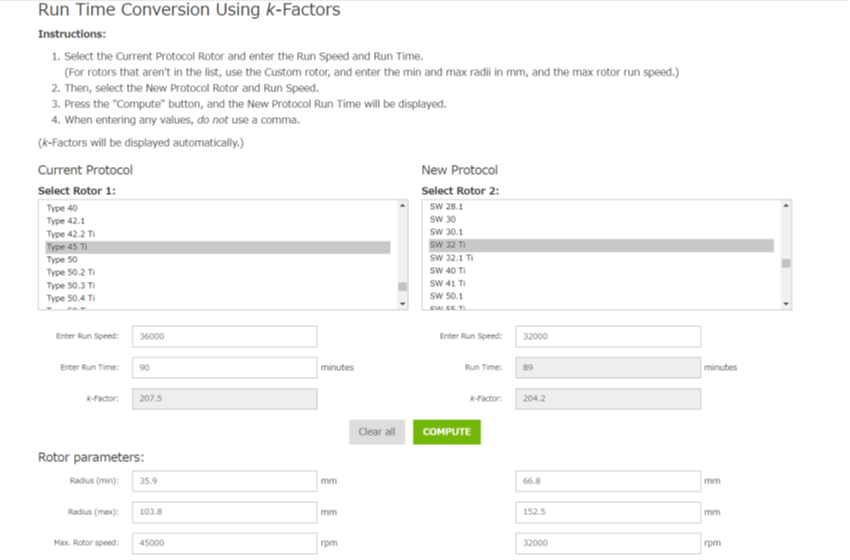Focus Max. Rotor speed field showing 45000

[224, 543]
